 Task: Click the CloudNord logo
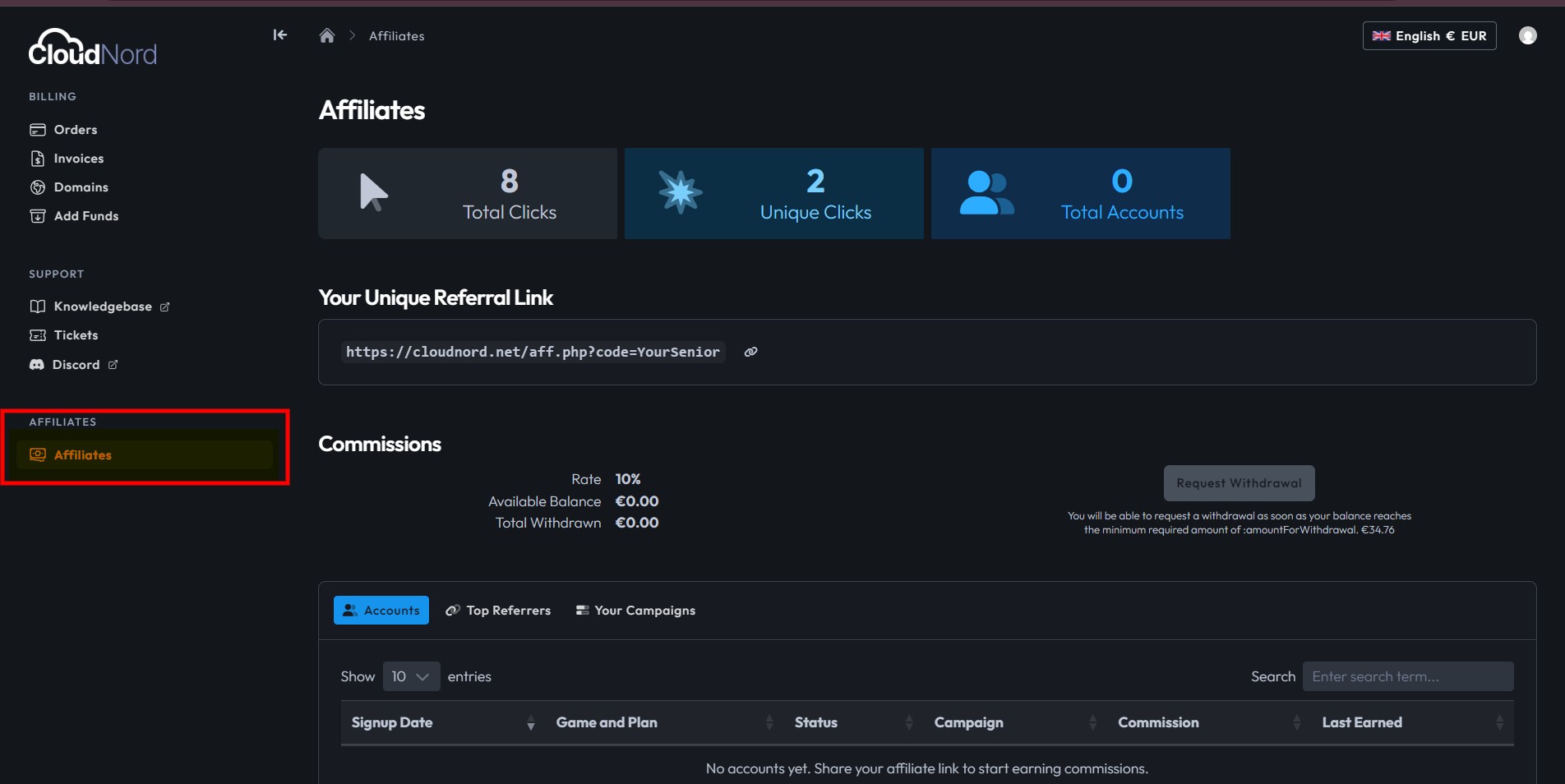coord(92,48)
